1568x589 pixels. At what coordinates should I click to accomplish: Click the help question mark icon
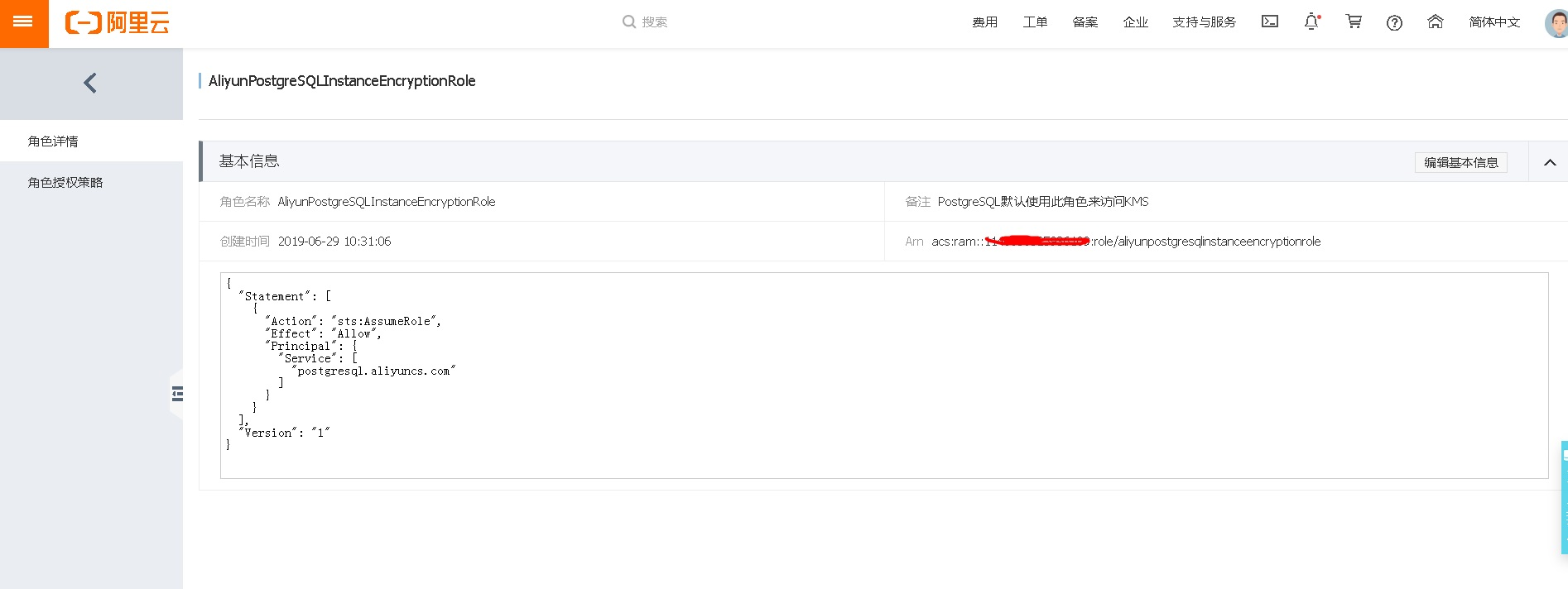coord(1394,23)
